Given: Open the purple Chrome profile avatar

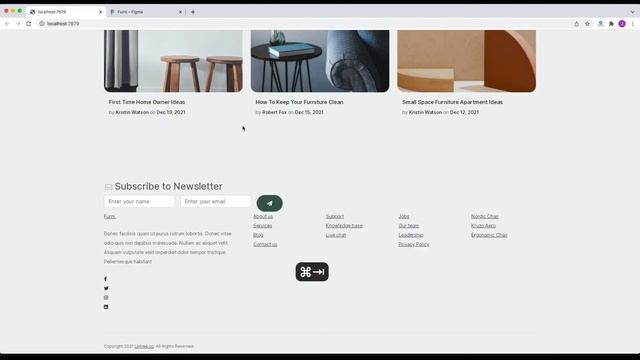Looking at the screenshot, I should [622, 24].
